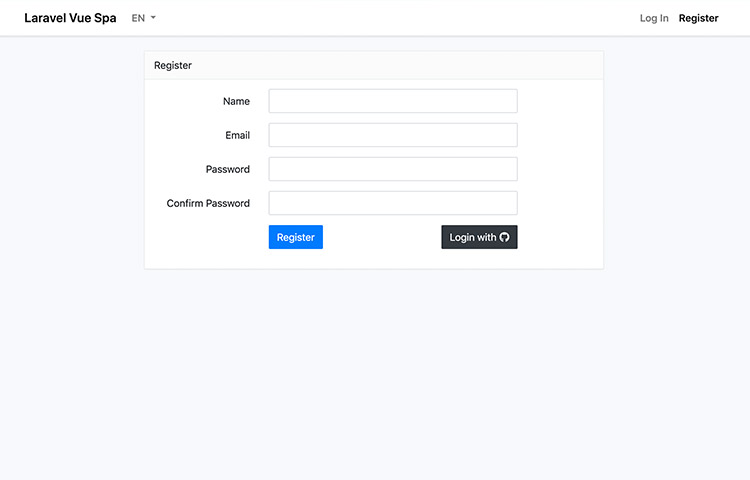Focus the Confirm Password field
The height and width of the screenshot is (480, 750).
392,203
